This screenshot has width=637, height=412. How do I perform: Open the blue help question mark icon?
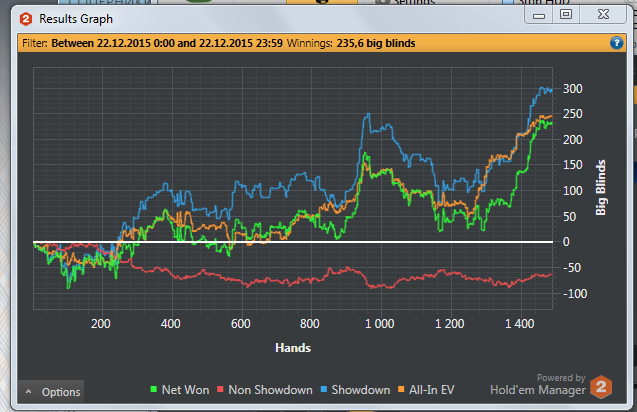pos(616,43)
